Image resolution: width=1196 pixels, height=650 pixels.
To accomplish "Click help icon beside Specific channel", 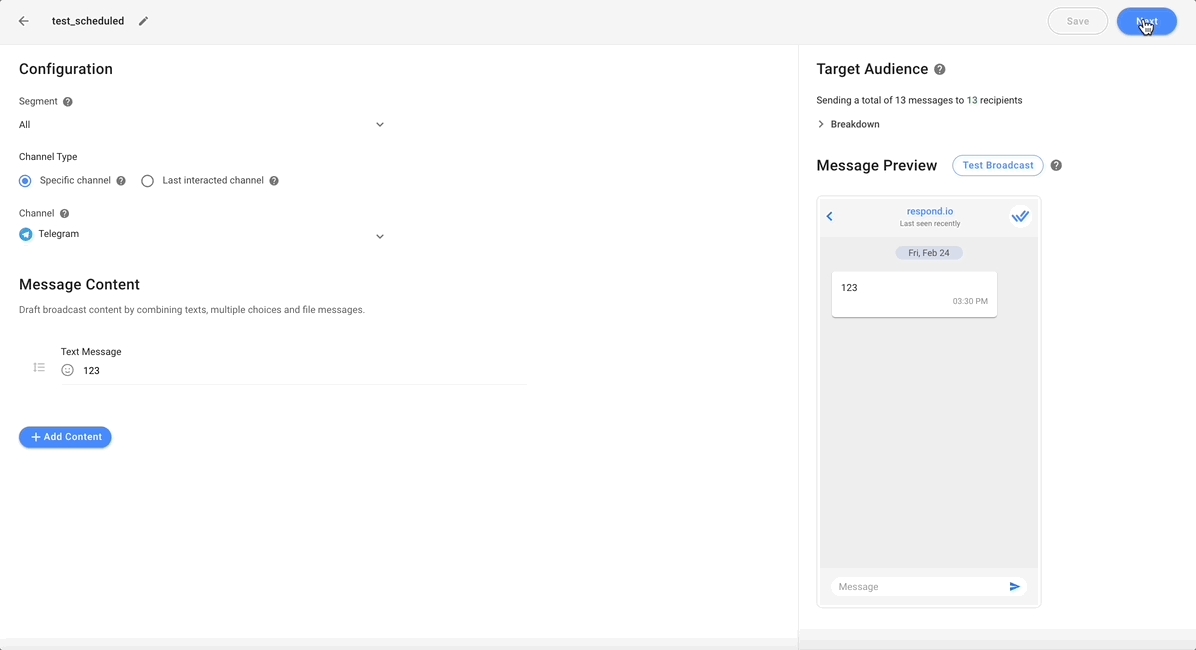I will click(x=121, y=181).
